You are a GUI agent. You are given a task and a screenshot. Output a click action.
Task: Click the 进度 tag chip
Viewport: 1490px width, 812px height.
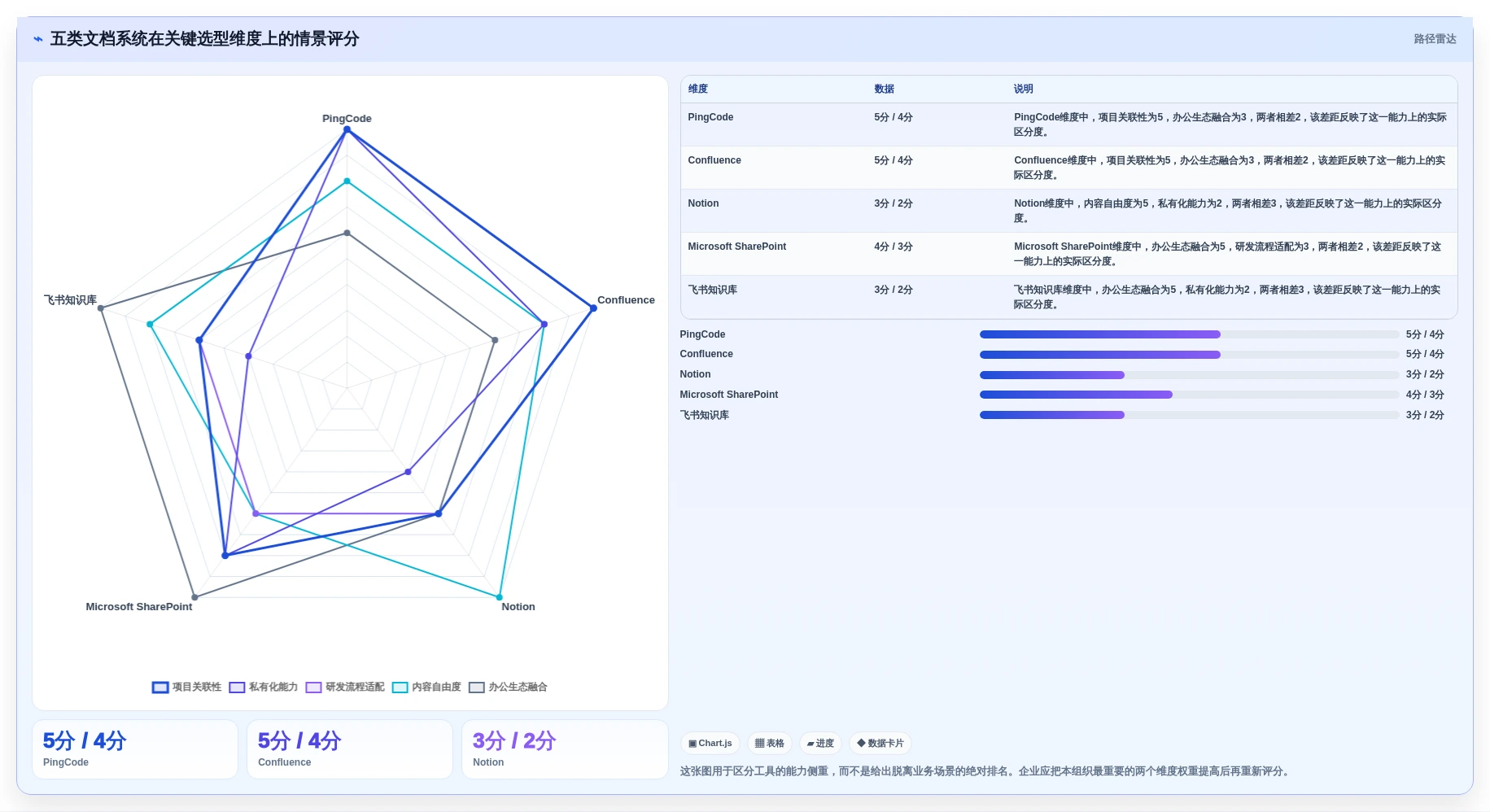coord(820,743)
